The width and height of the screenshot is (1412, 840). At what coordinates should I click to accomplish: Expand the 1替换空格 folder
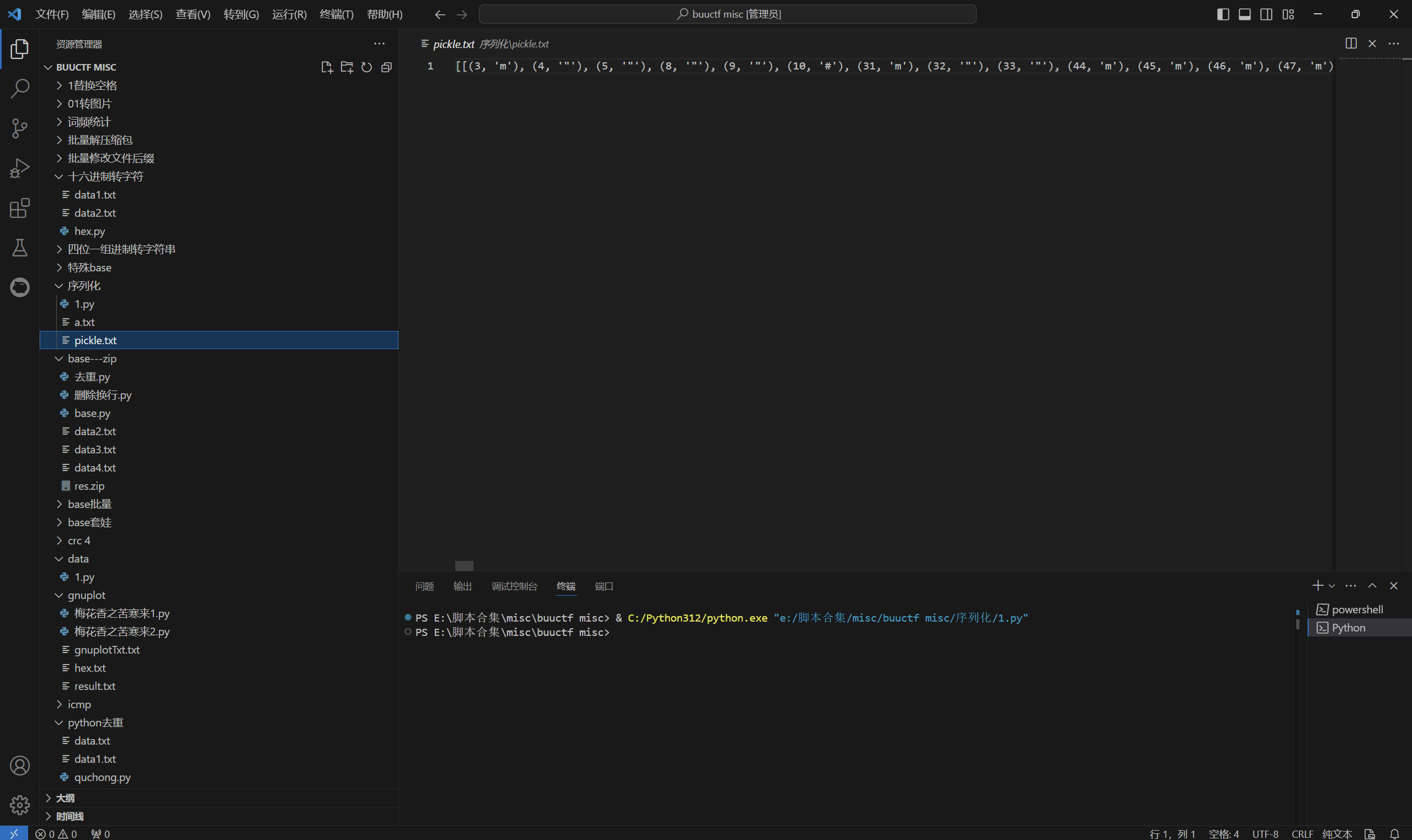[219, 85]
